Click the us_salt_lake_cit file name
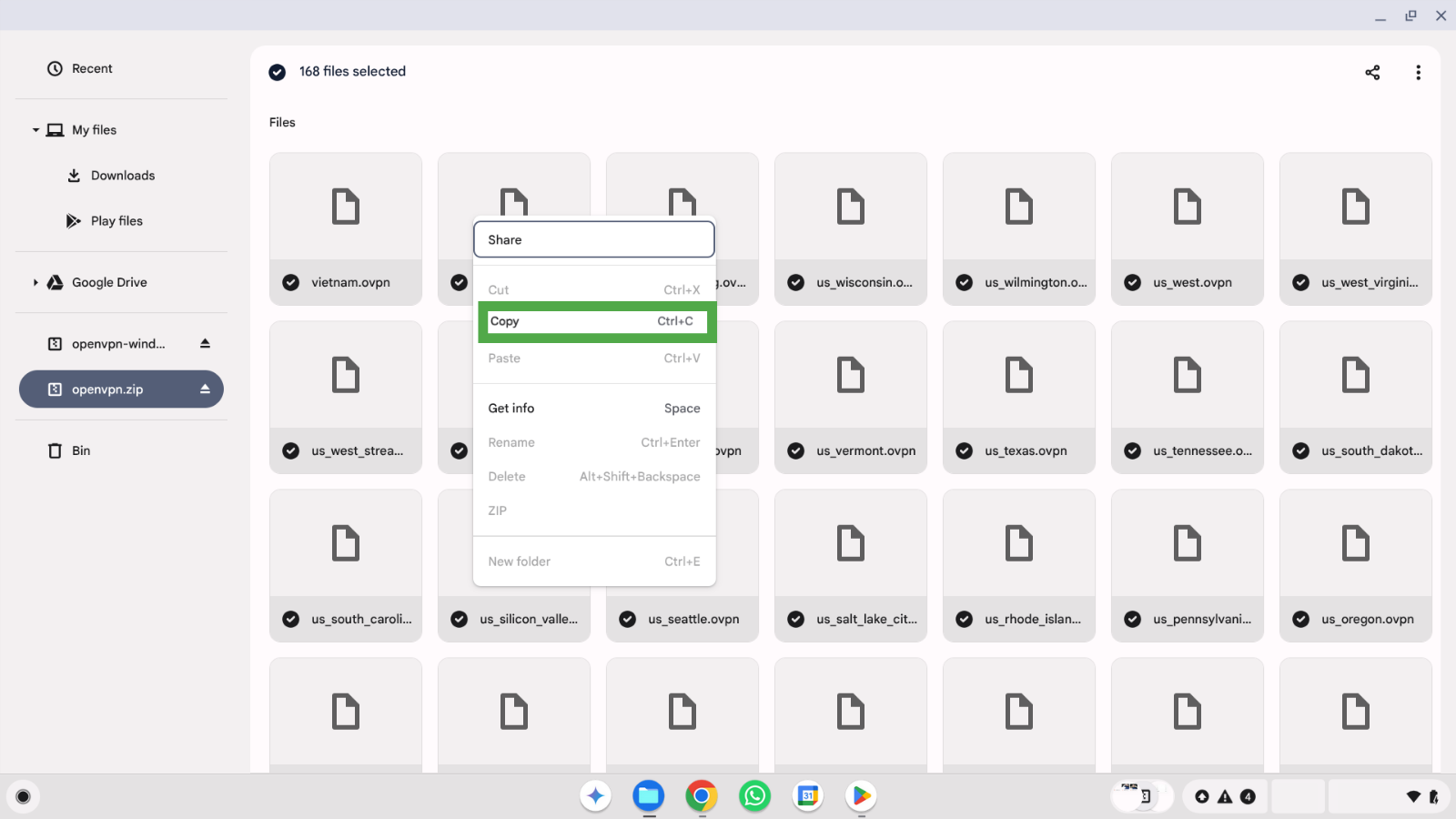 tap(866, 619)
